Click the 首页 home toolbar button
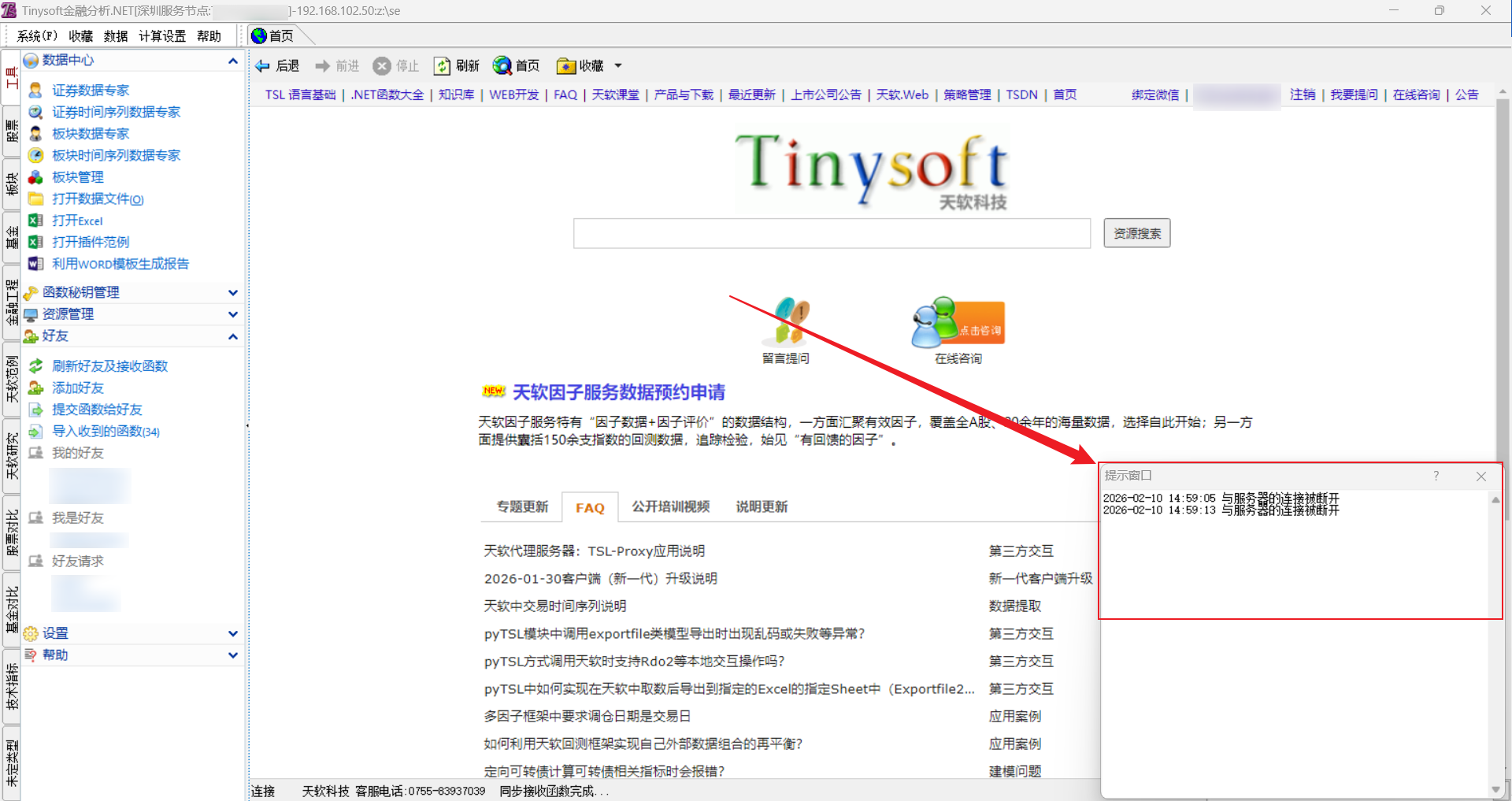The image size is (1512, 801). [517, 66]
